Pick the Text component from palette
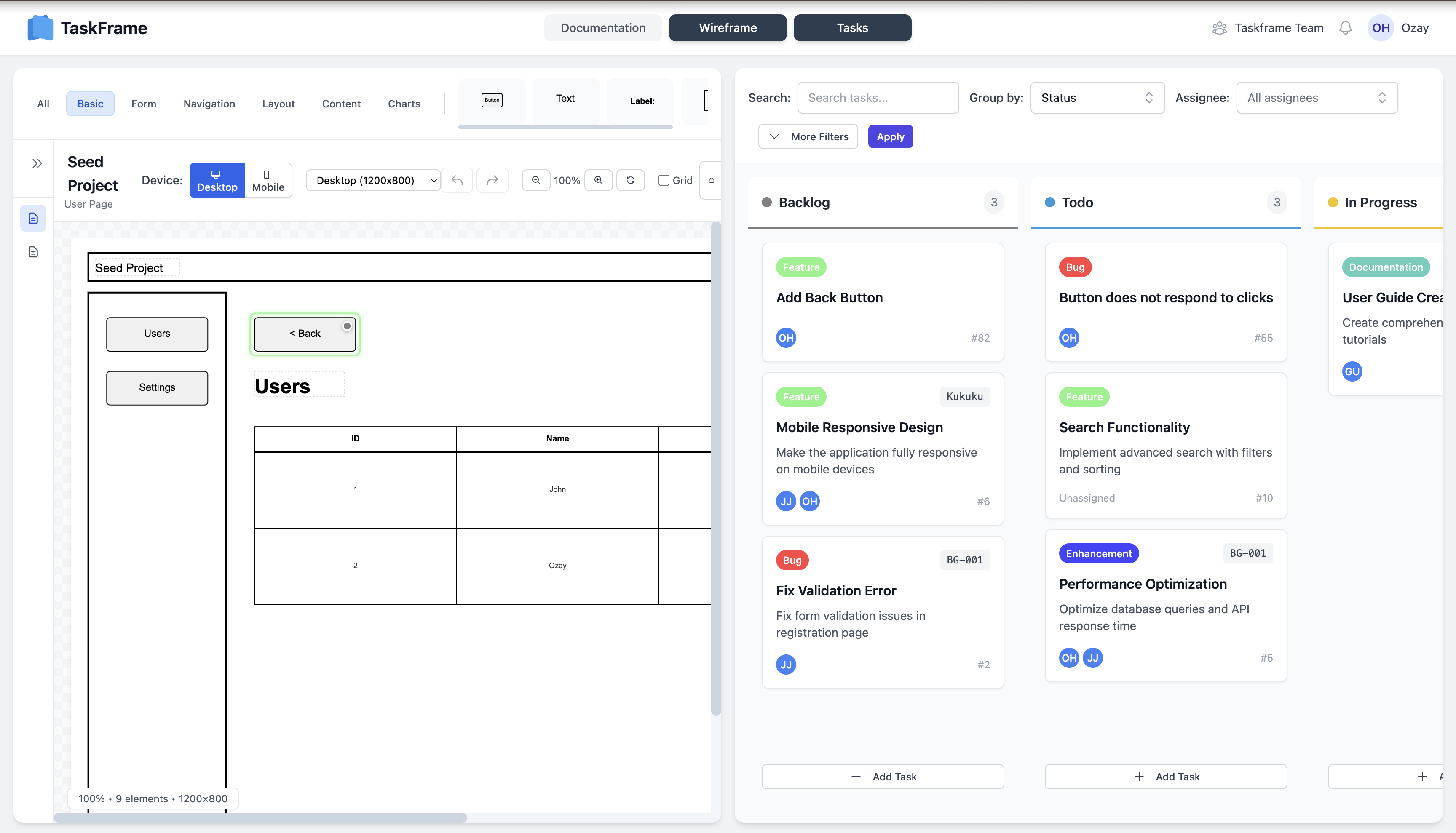 [565, 100]
